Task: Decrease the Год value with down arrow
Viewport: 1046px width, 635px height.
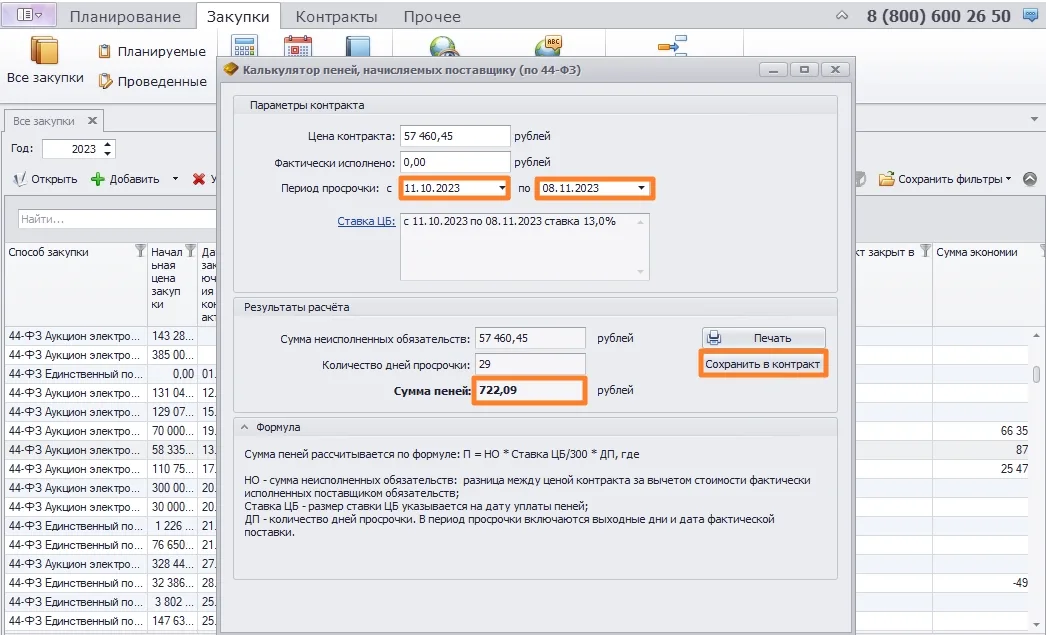Action: click(108, 153)
